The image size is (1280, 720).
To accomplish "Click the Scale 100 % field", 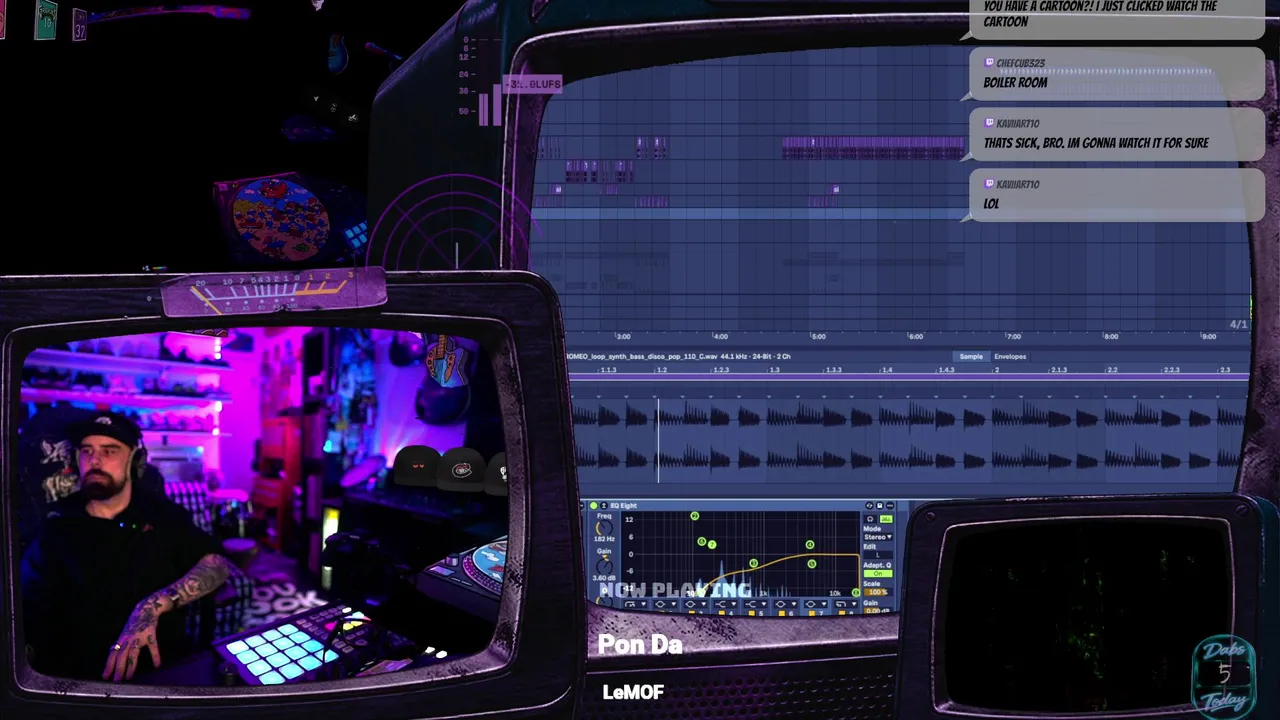I will coord(877,592).
